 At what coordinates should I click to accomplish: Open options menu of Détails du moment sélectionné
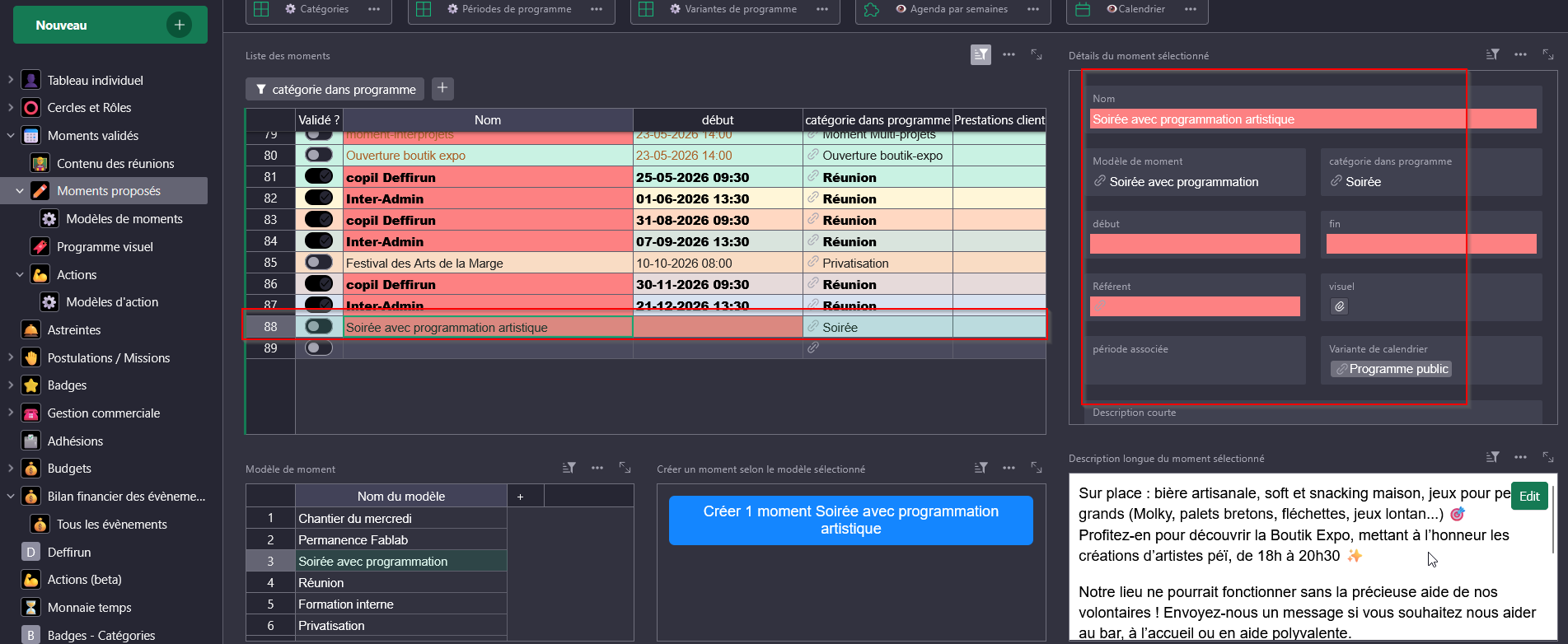click(1520, 54)
